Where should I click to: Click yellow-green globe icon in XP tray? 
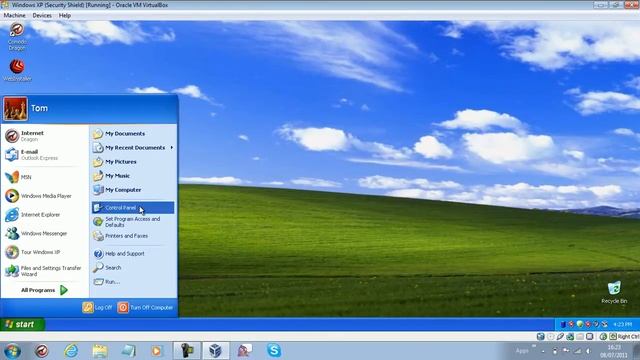(580, 324)
